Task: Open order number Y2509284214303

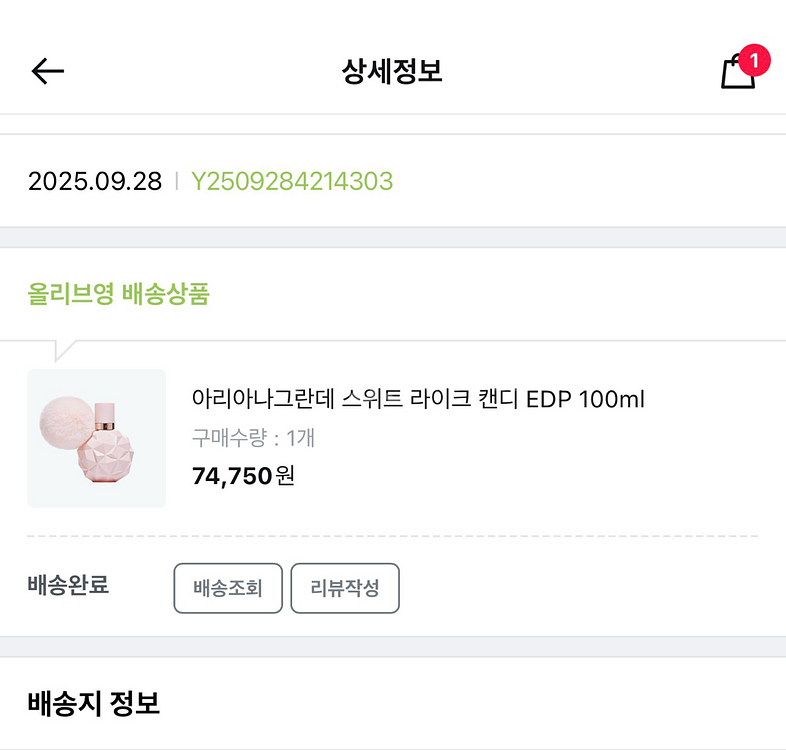Action: pyautogui.click(x=292, y=181)
